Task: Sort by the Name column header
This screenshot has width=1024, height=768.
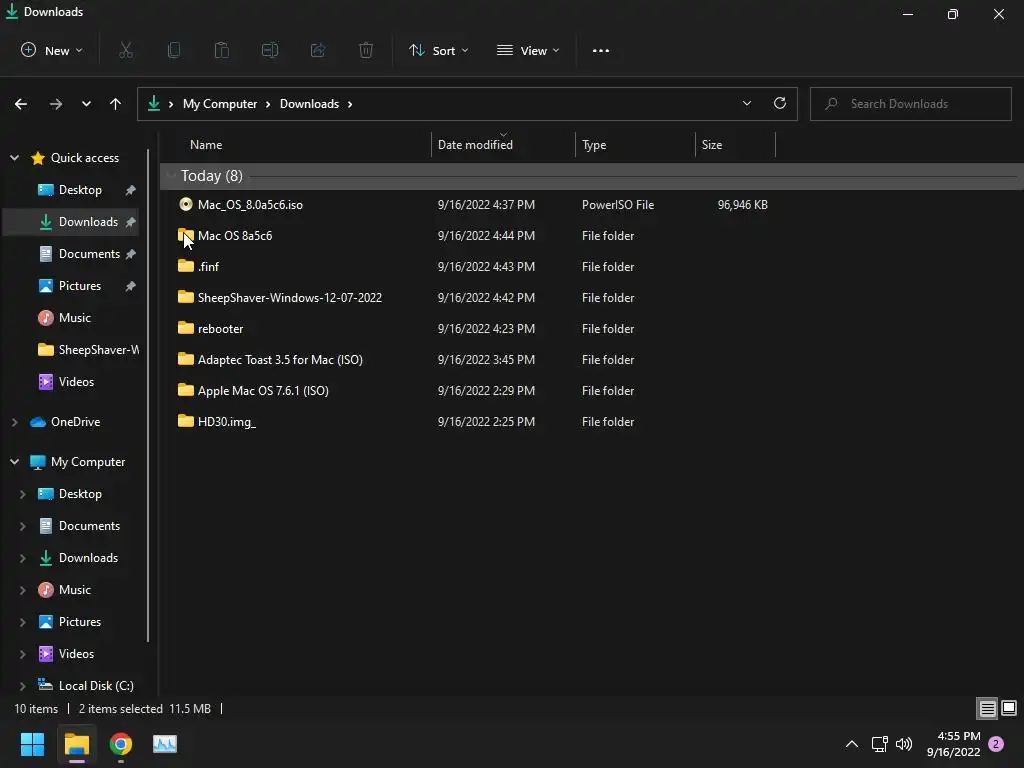Action: click(206, 145)
